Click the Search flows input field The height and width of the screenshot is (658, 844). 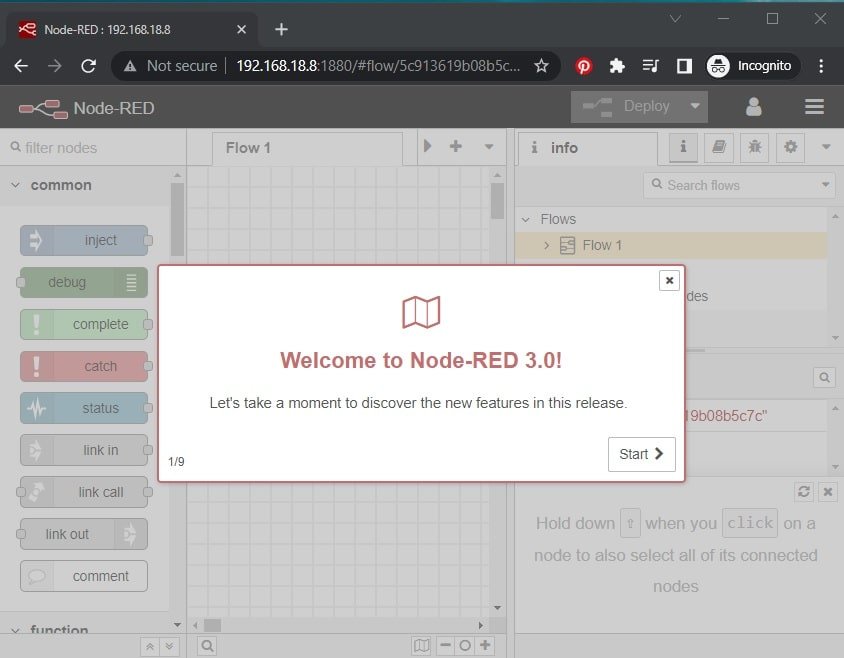732,185
